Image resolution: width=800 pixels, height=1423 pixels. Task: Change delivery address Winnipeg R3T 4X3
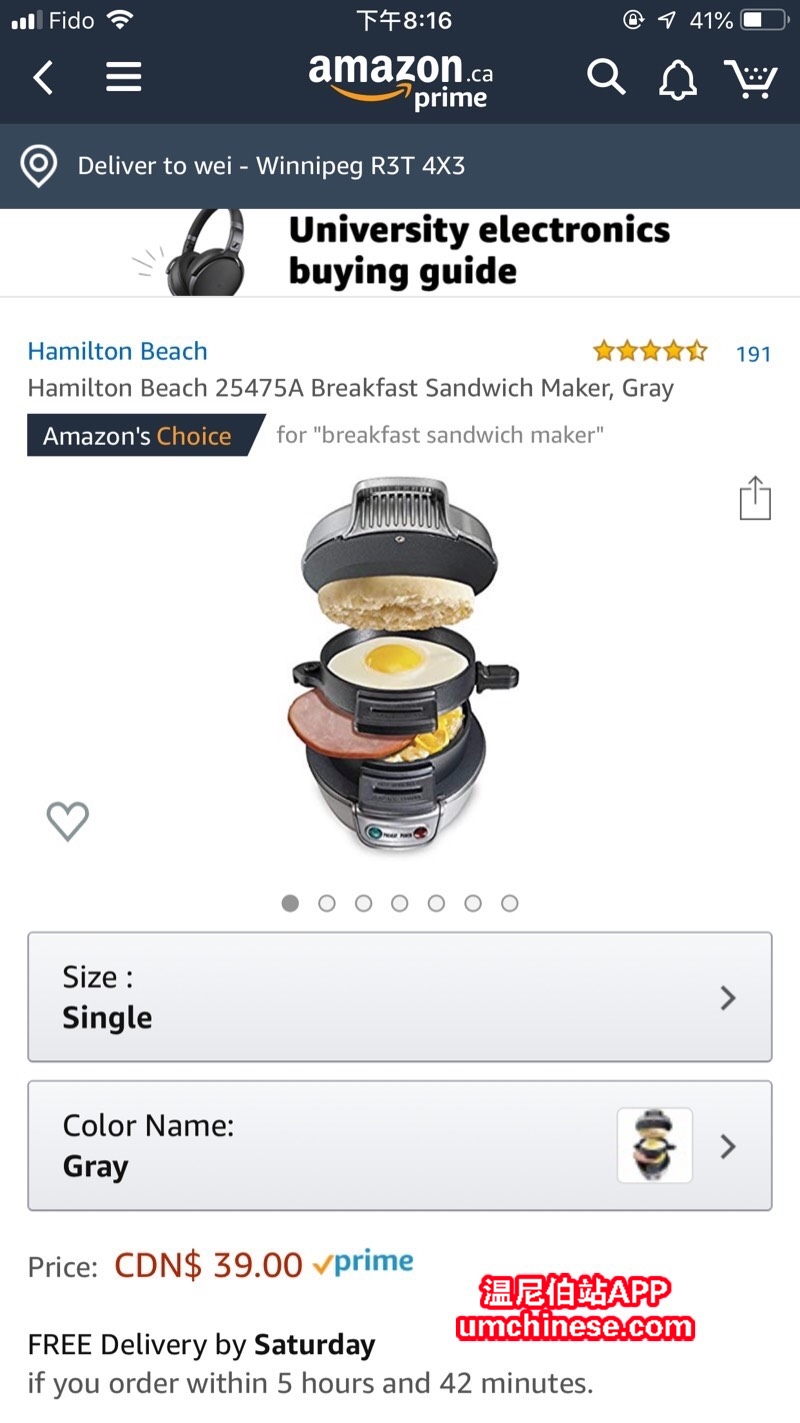(271, 166)
